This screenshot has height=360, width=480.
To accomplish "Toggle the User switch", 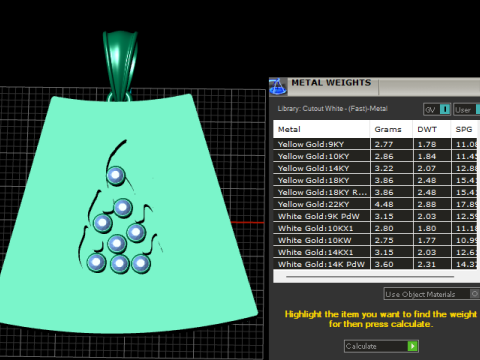I will pyautogui.click(x=467, y=109).
